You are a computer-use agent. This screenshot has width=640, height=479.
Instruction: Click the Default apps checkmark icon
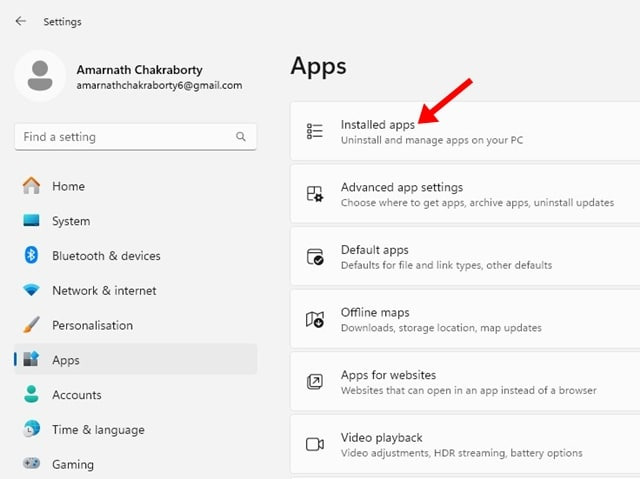pos(315,257)
